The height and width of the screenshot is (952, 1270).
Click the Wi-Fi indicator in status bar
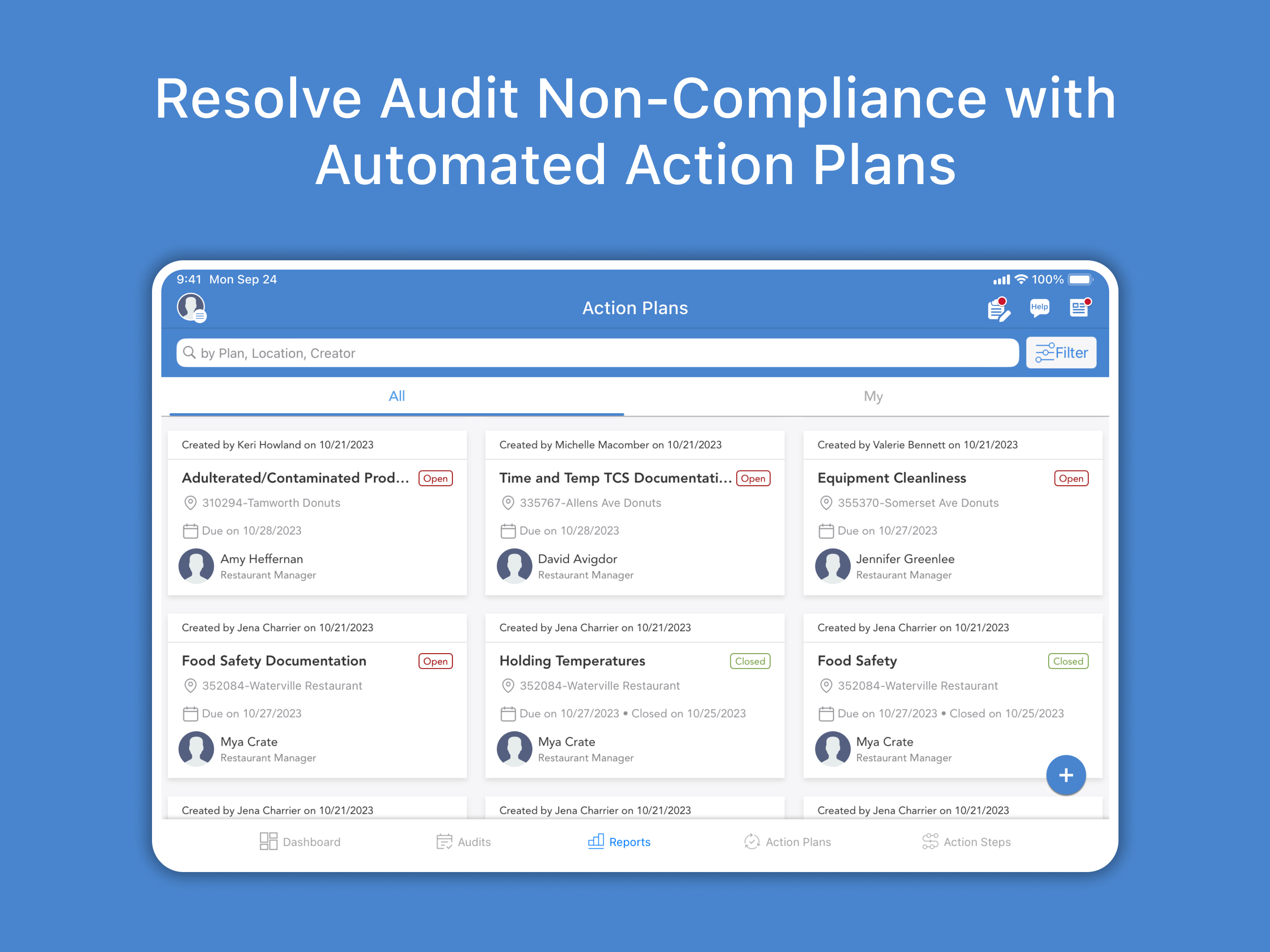[x=1021, y=280]
